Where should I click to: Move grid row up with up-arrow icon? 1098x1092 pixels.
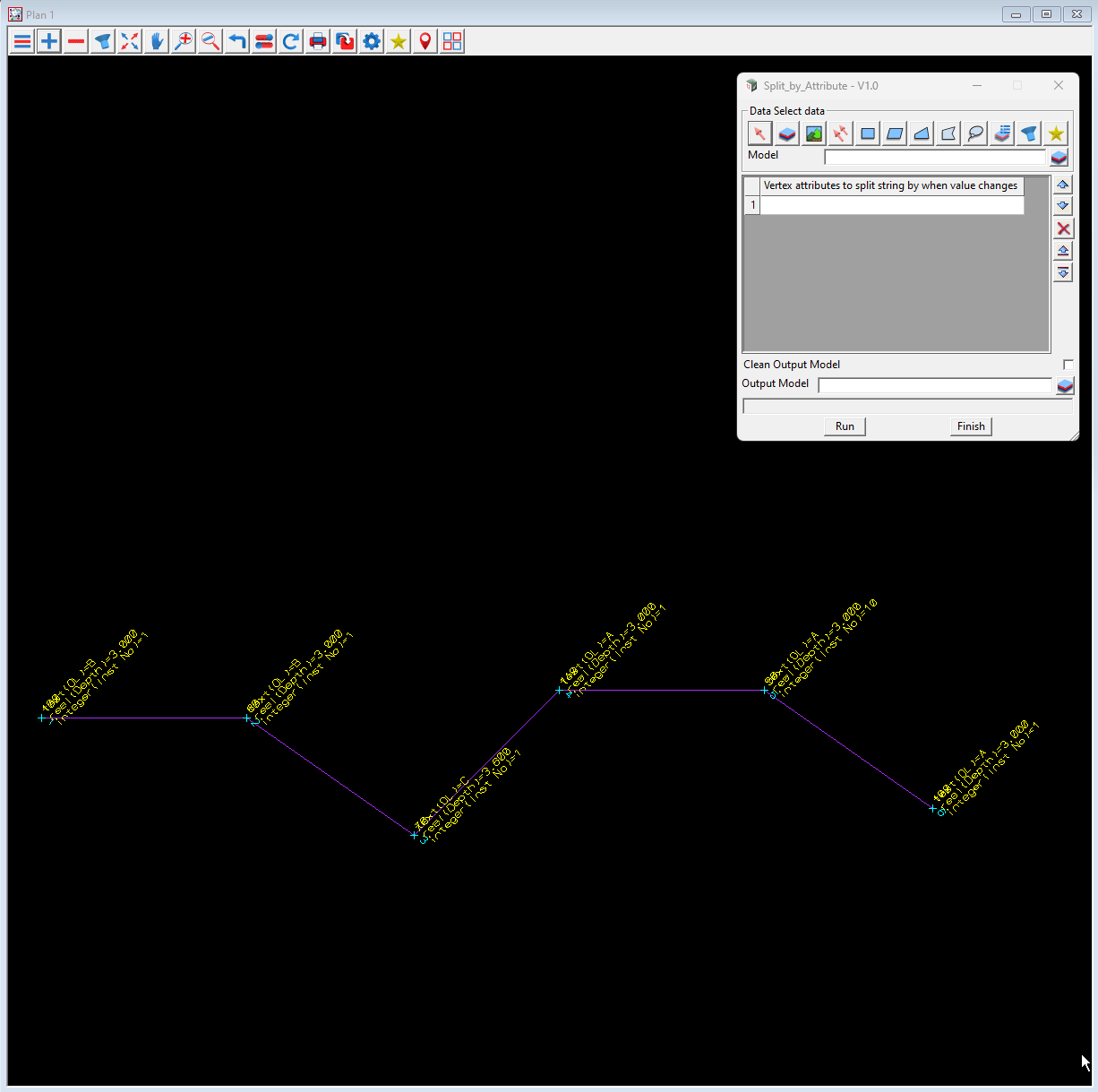1063,185
